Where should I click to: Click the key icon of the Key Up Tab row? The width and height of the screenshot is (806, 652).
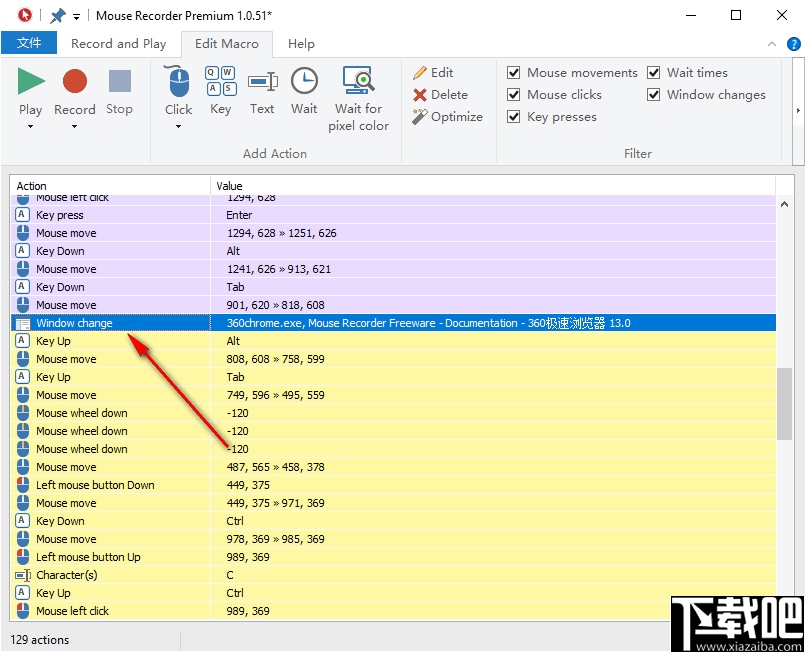click(x=22, y=376)
